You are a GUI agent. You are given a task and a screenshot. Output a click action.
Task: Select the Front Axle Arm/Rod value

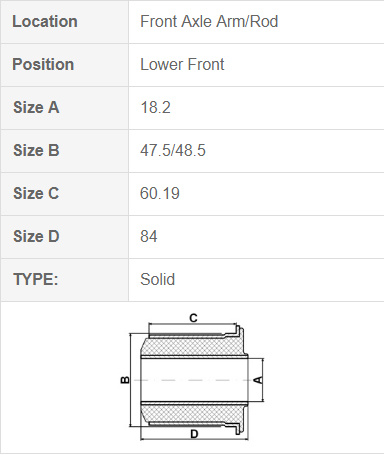pyautogui.click(x=209, y=22)
